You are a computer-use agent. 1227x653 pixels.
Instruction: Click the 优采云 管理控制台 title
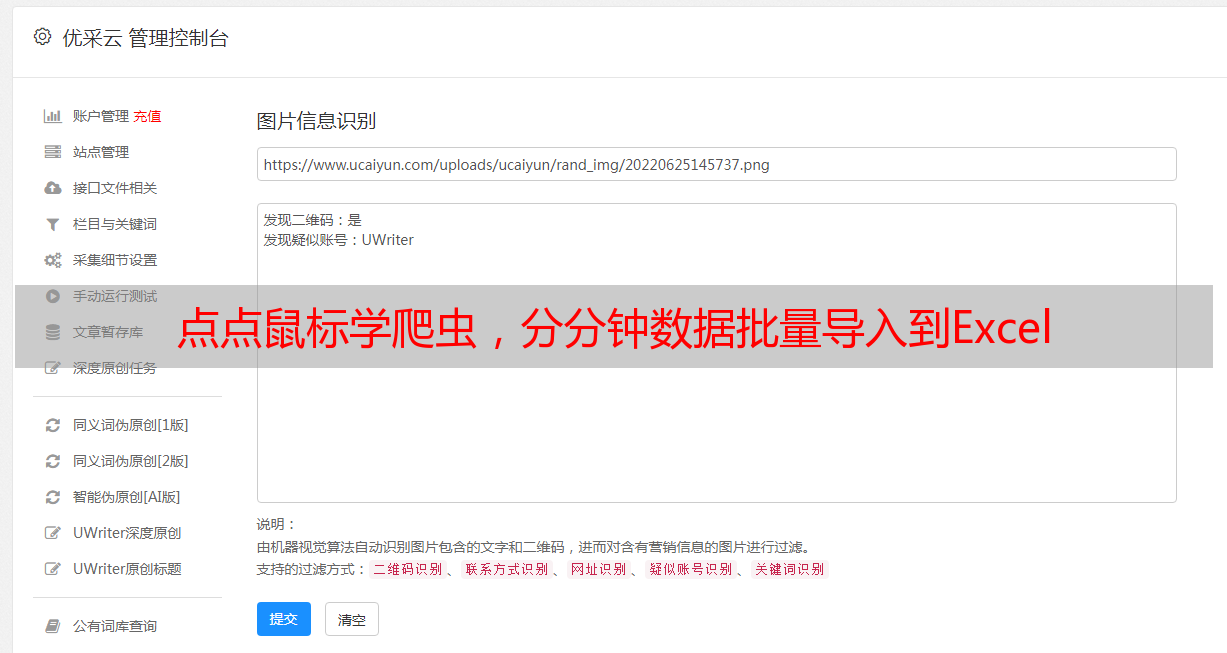(x=145, y=38)
